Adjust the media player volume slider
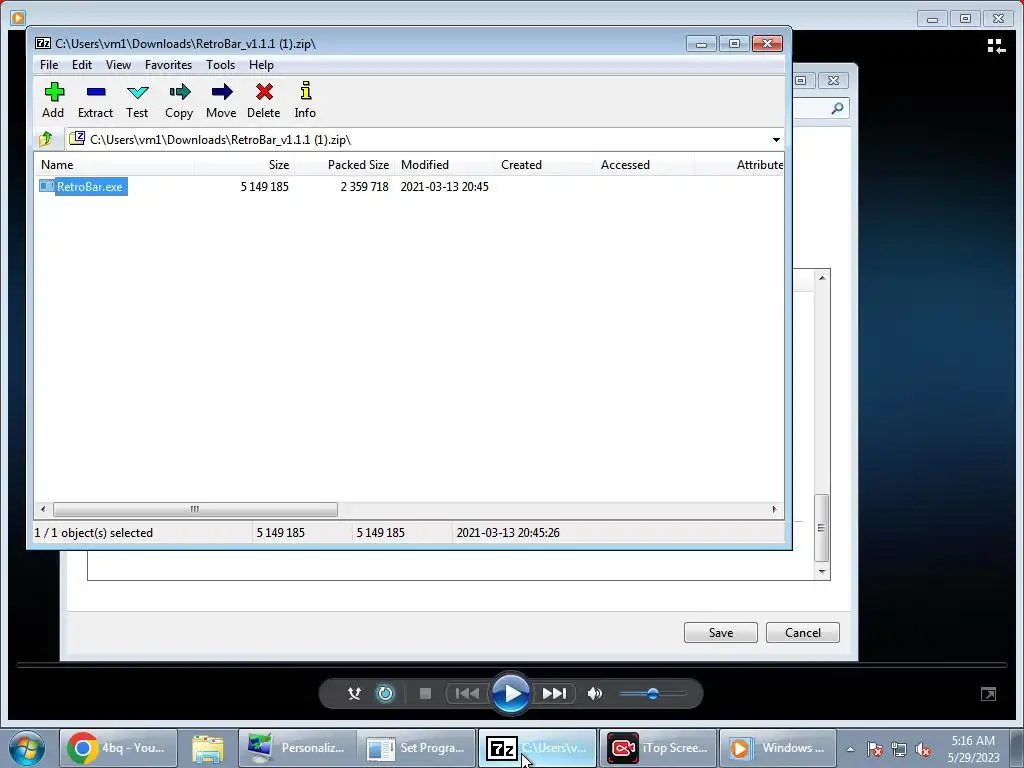The height and width of the screenshot is (768, 1024). tap(652, 694)
